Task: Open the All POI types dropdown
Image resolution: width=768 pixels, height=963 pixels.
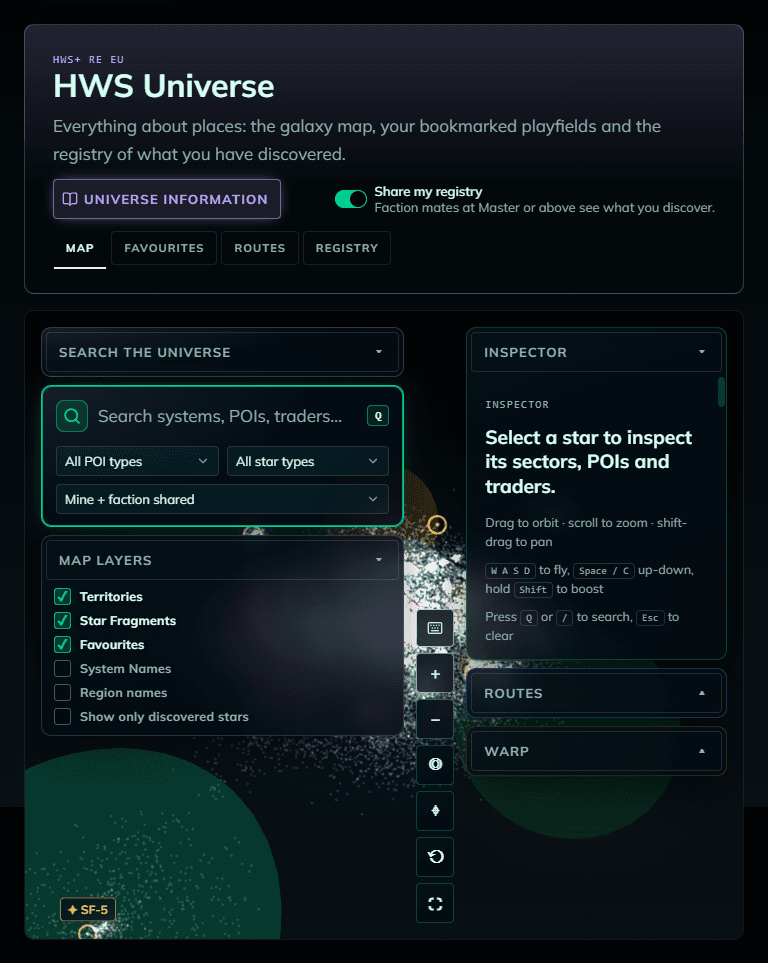Action: tap(137, 461)
